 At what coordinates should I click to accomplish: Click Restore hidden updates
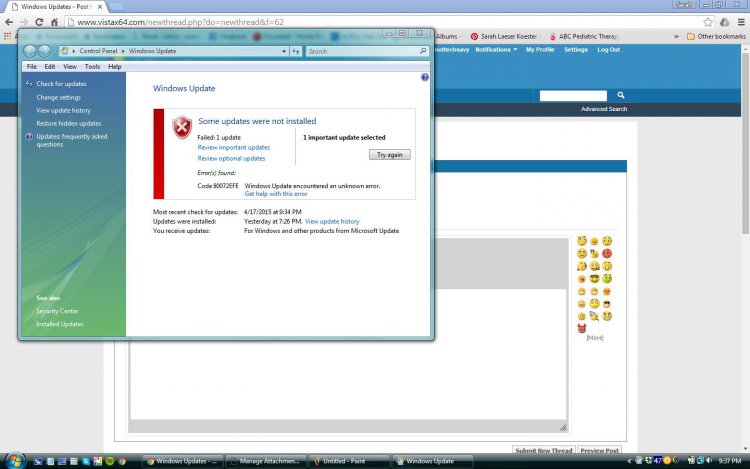(68, 123)
